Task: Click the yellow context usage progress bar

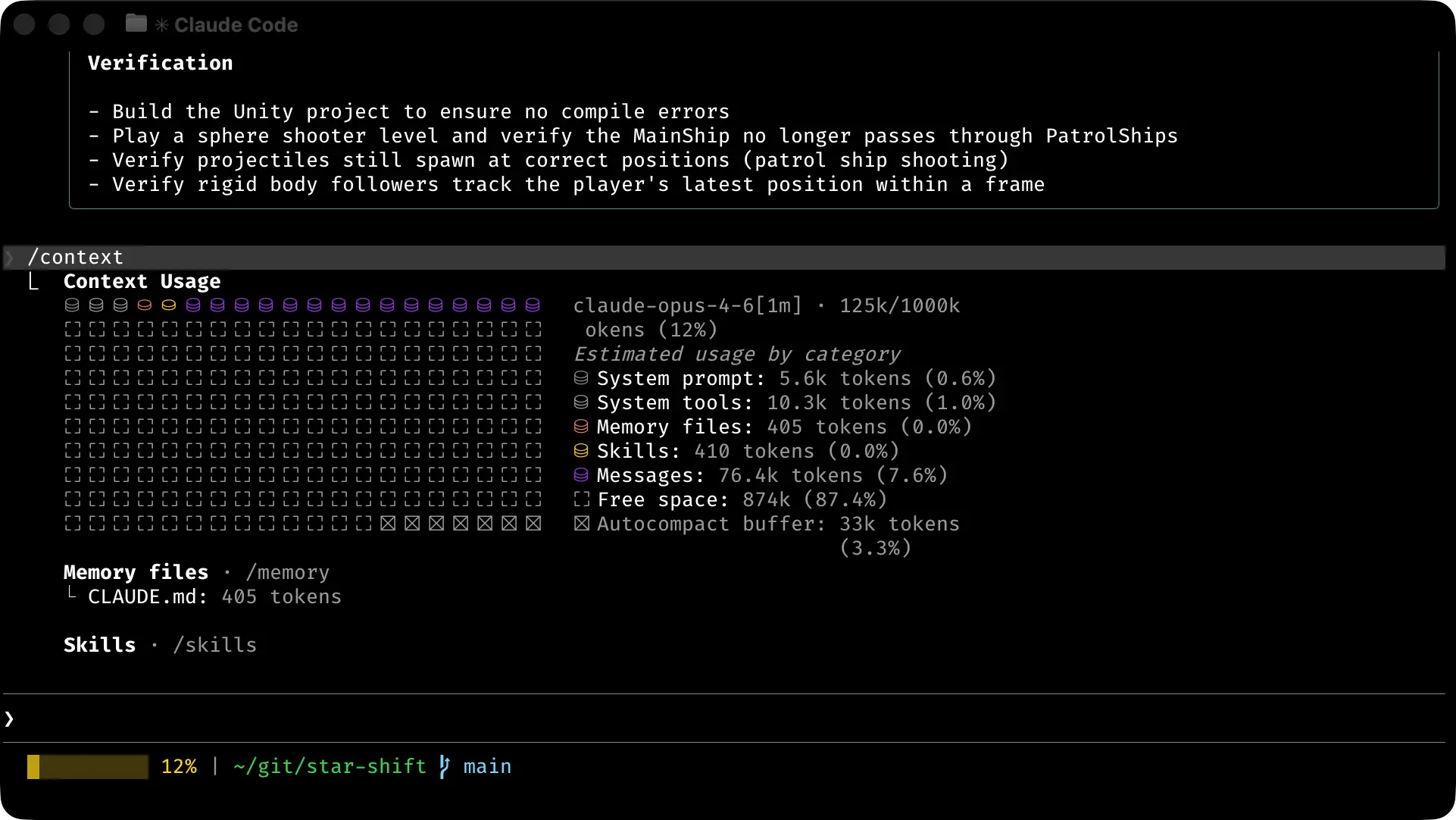Action: click(88, 766)
